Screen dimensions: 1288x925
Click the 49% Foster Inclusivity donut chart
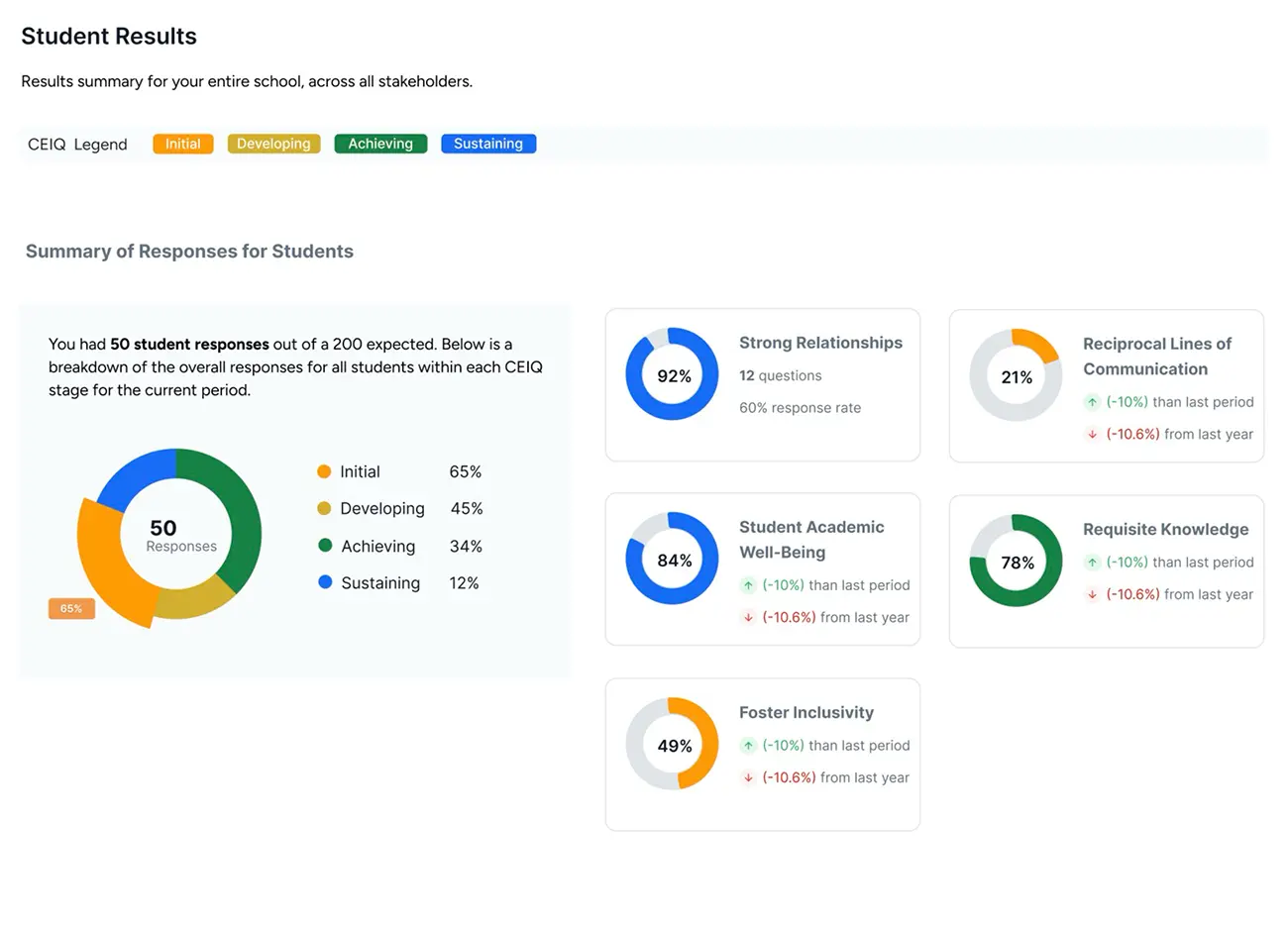[x=672, y=744]
